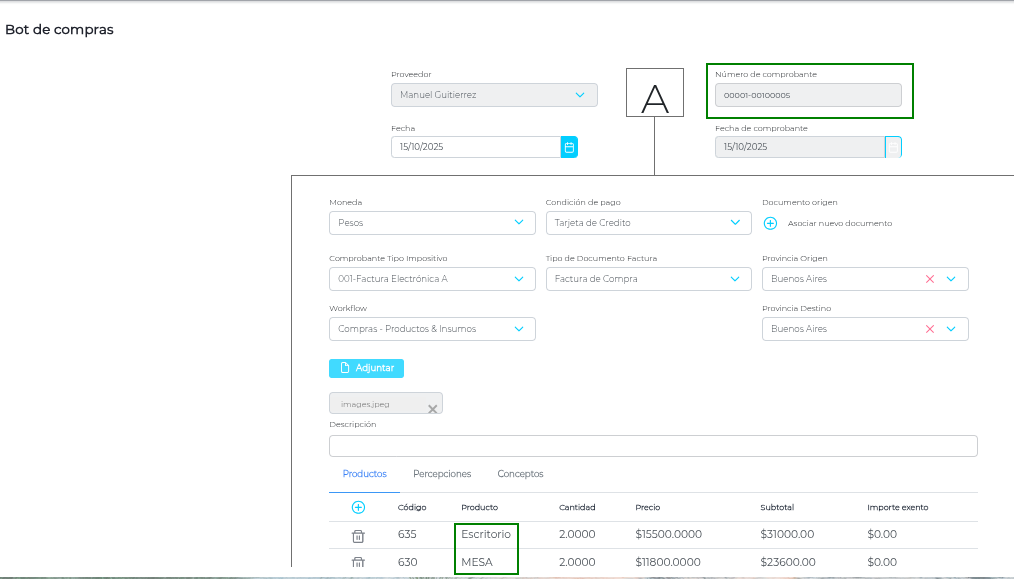Screen dimensions: 1014x579
Task: Click the $31000.00 subtotal cell
Action: click(787, 534)
